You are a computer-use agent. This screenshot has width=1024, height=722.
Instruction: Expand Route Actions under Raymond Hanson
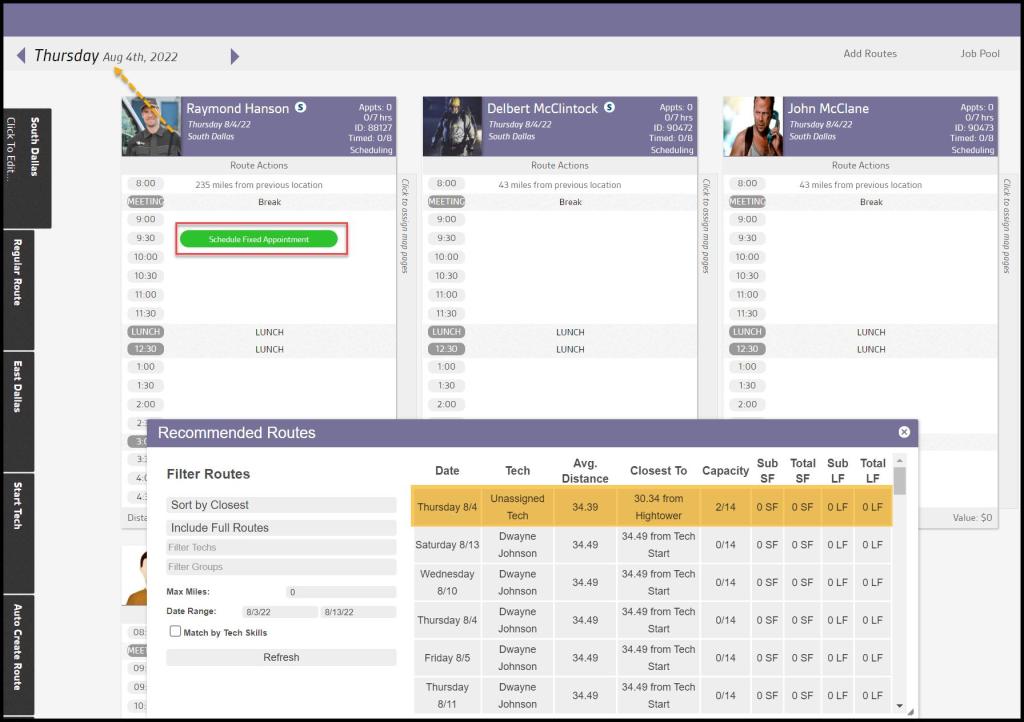tap(259, 166)
